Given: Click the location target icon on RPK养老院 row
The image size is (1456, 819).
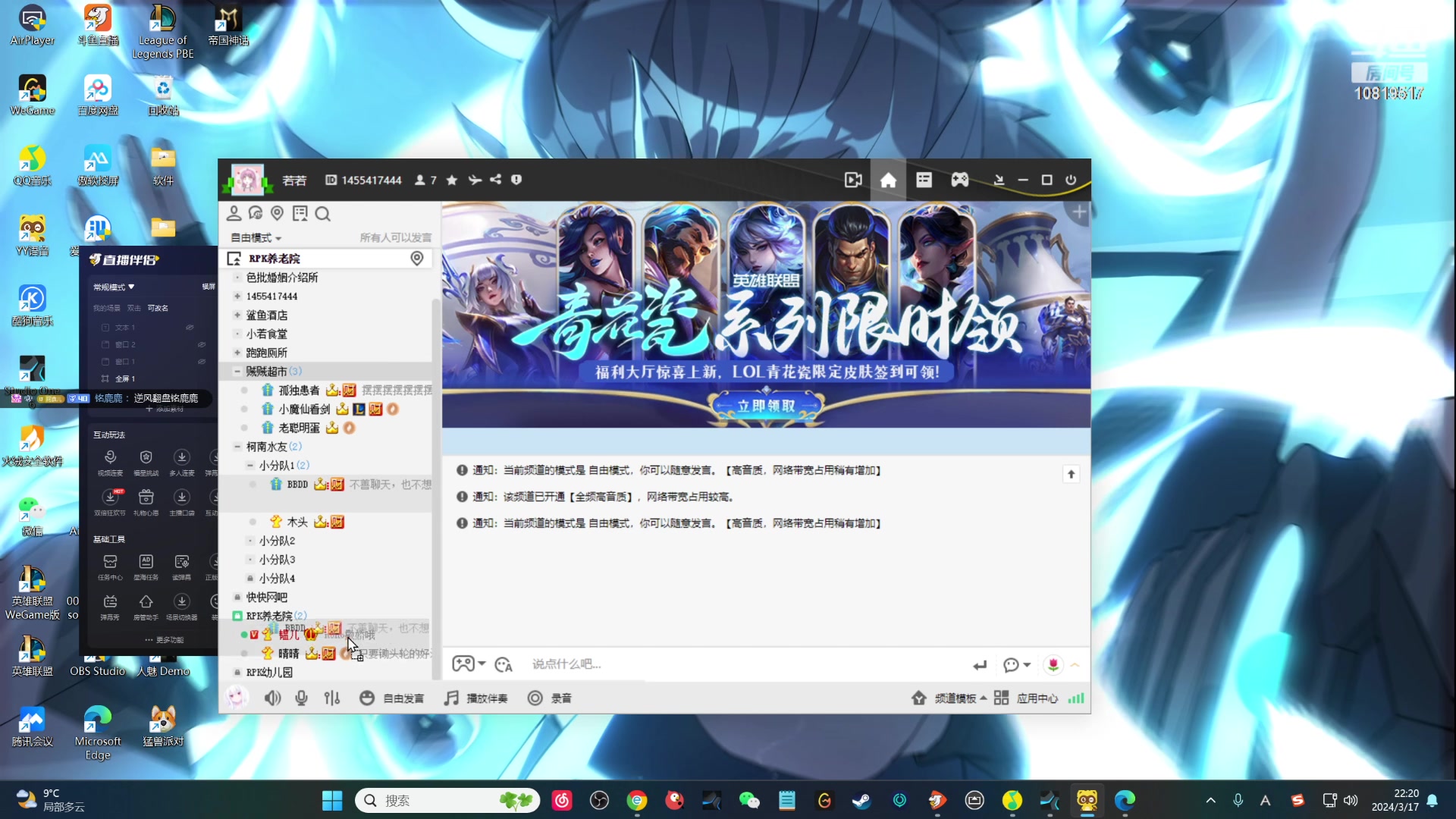Looking at the screenshot, I should (x=417, y=259).
